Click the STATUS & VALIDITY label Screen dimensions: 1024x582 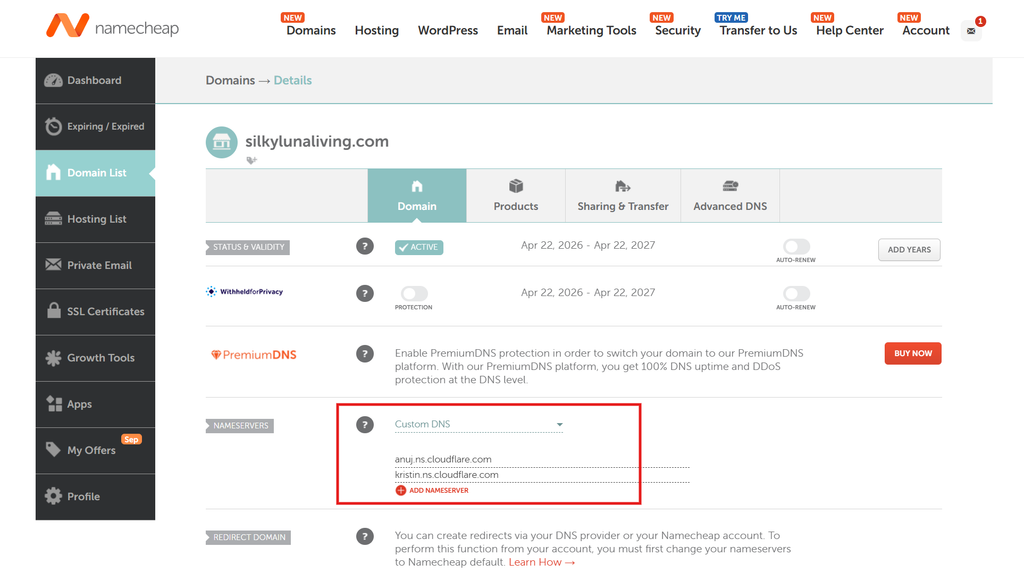tap(248, 247)
